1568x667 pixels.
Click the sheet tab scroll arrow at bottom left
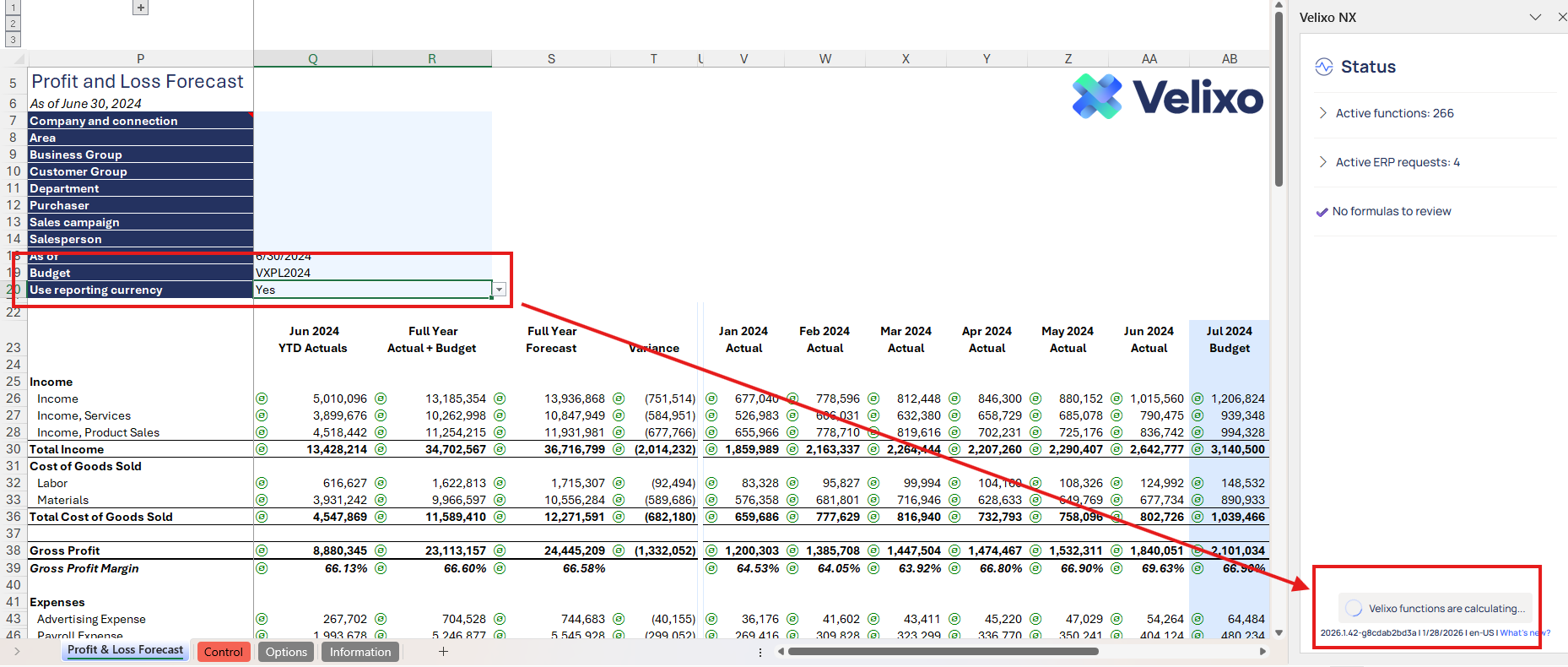(17, 651)
